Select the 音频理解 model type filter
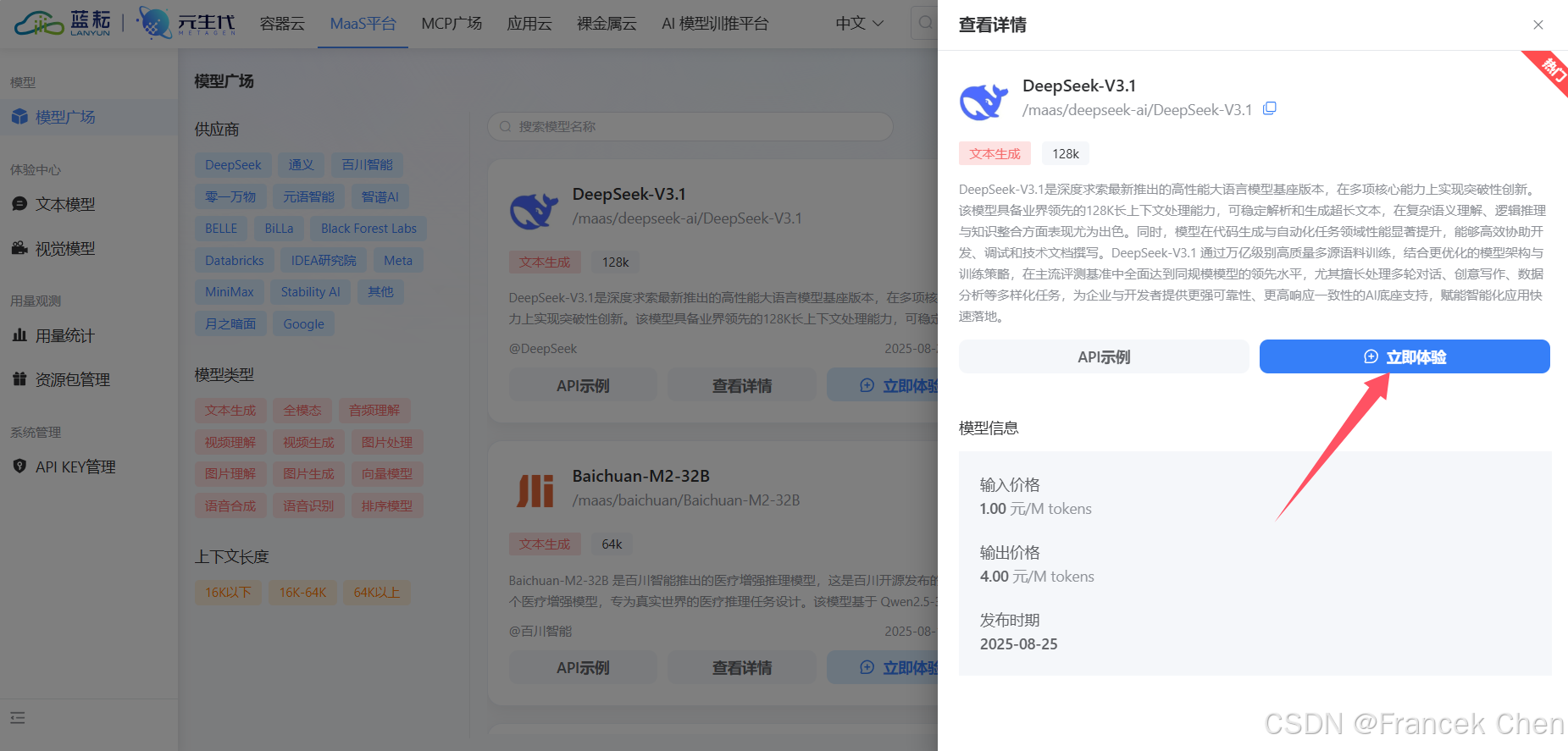 click(x=374, y=411)
